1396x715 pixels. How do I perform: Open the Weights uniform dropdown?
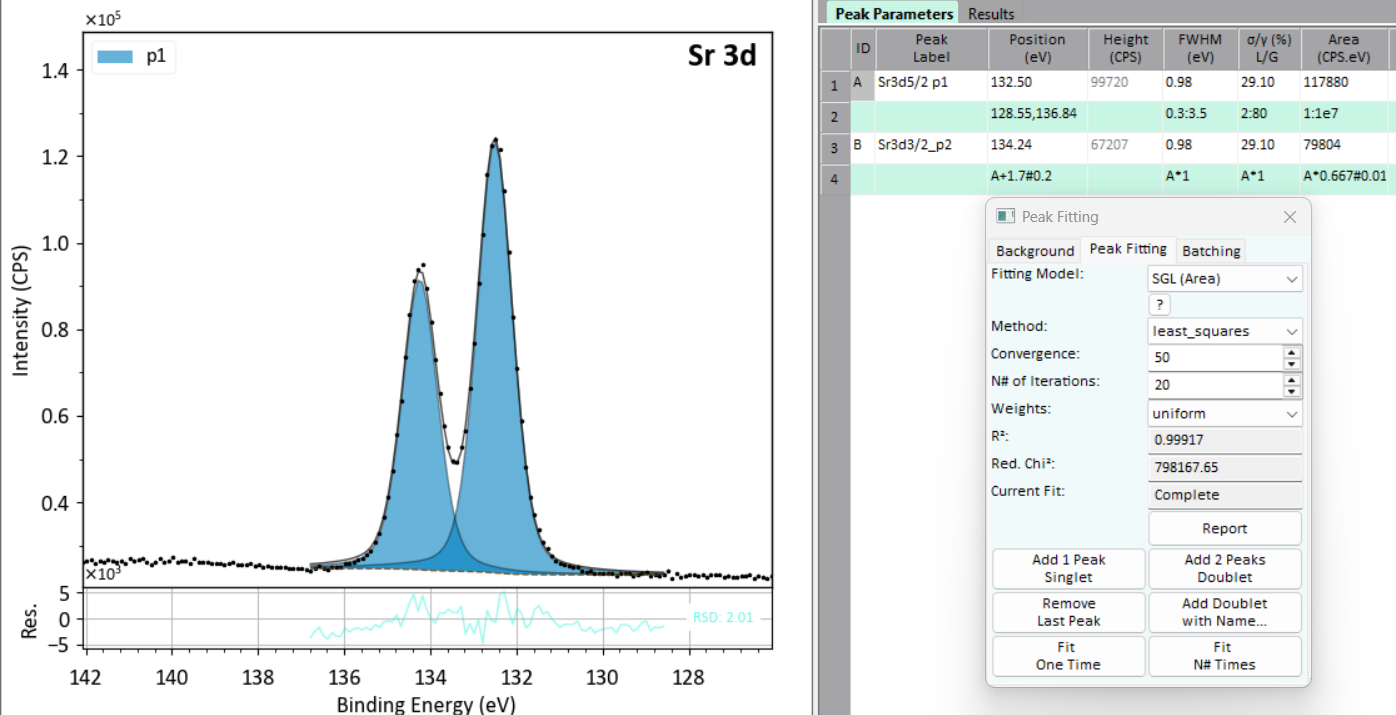[x=1225, y=413]
